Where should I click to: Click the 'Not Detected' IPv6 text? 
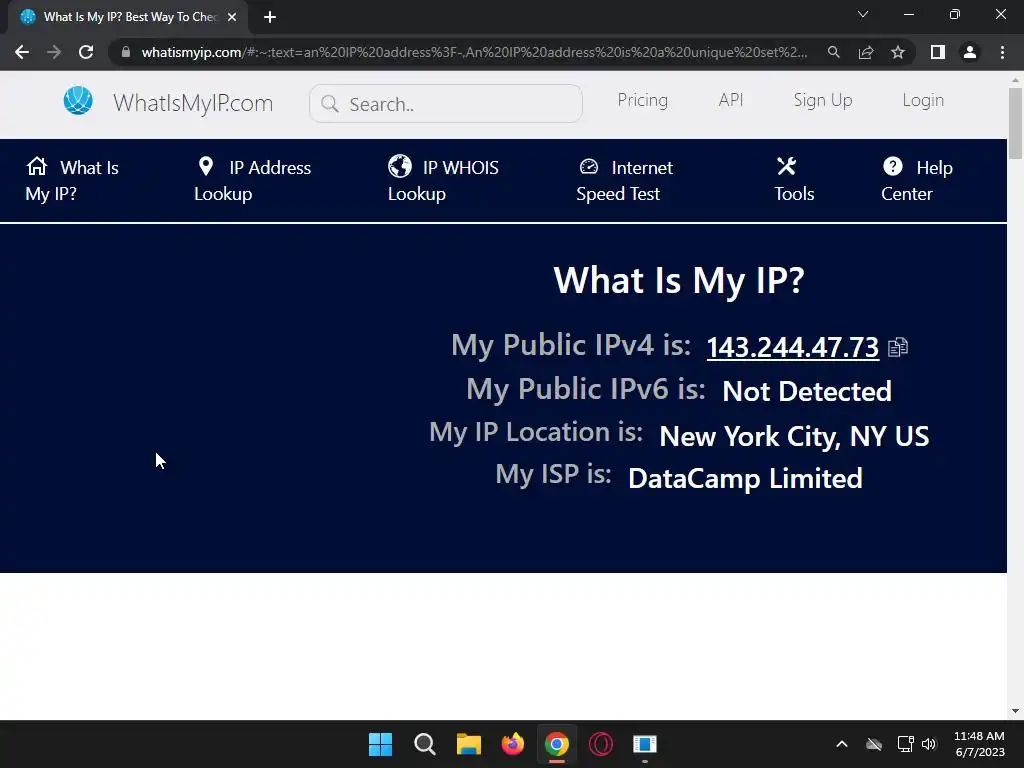click(x=807, y=391)
